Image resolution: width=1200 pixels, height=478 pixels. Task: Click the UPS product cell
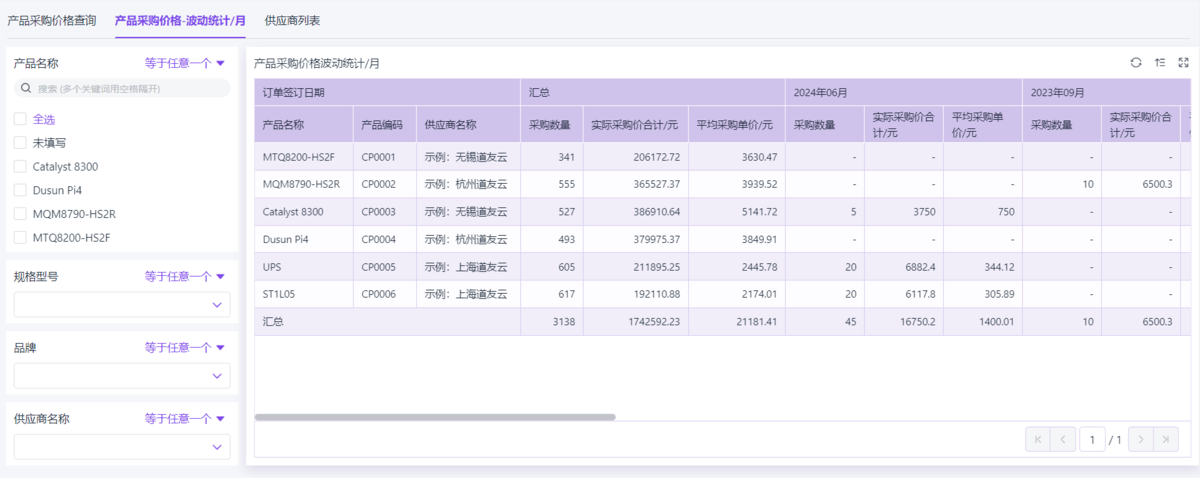click(305, 267)
